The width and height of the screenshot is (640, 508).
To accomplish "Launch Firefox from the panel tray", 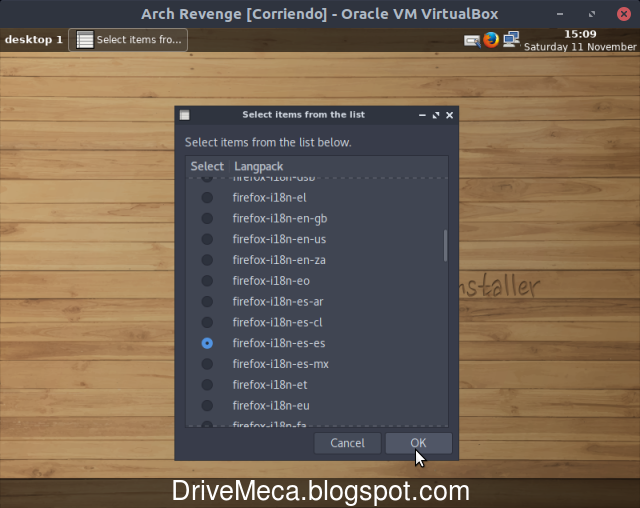I will click(491, 40).
